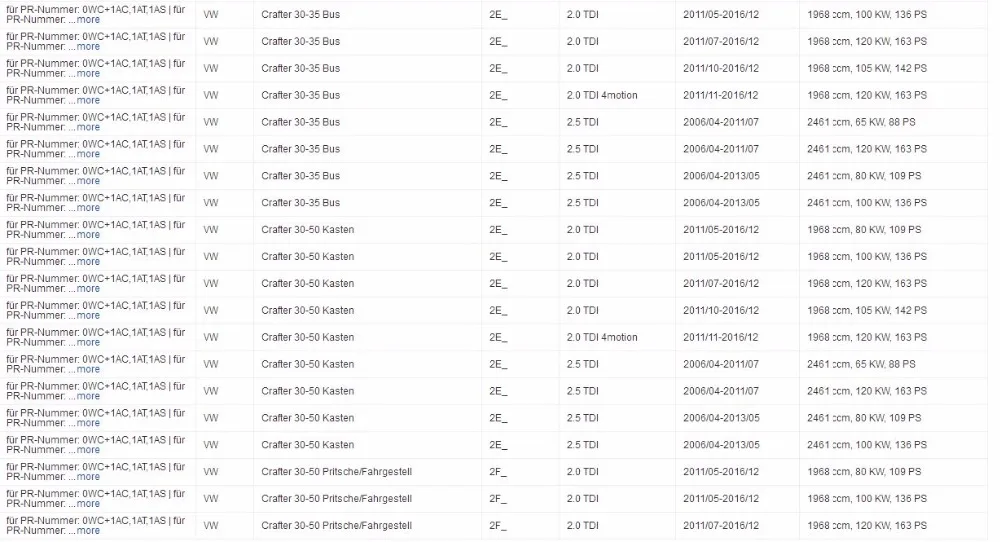This screenshot has height=542, width=1000.
Task: Expand "more" in Pritsche/Fahrgestell 100 KW row
Action: click(x=88, y=504)
